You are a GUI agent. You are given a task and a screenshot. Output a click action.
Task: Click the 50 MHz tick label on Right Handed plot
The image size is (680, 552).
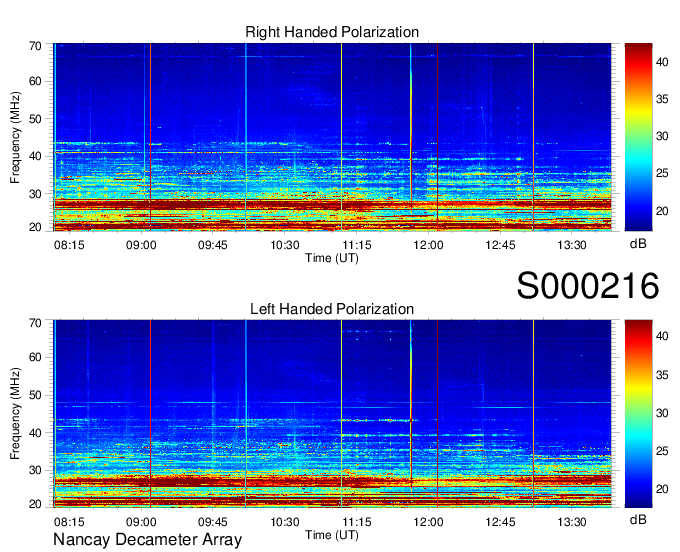click(x=35, y=119)
